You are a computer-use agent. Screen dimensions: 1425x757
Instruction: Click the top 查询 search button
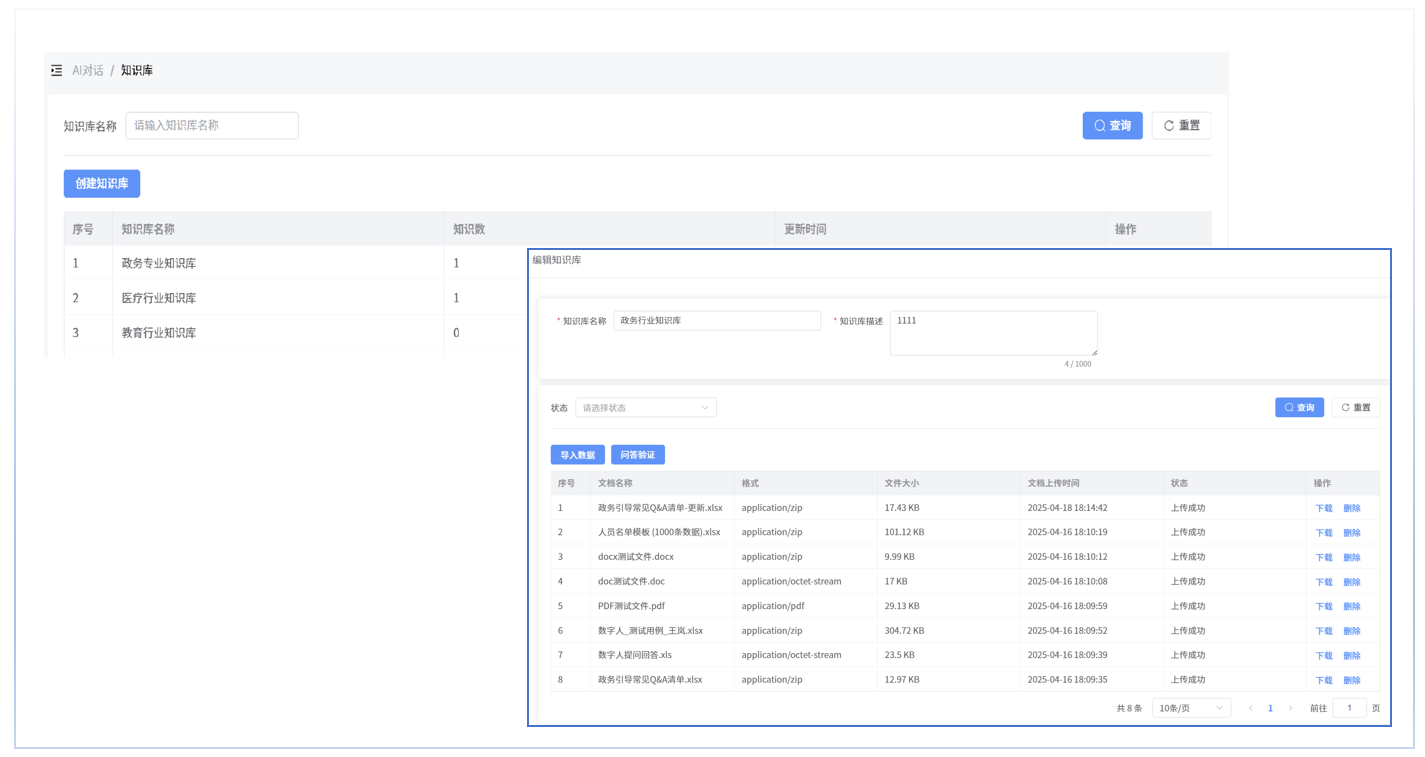click(1112, 126)
